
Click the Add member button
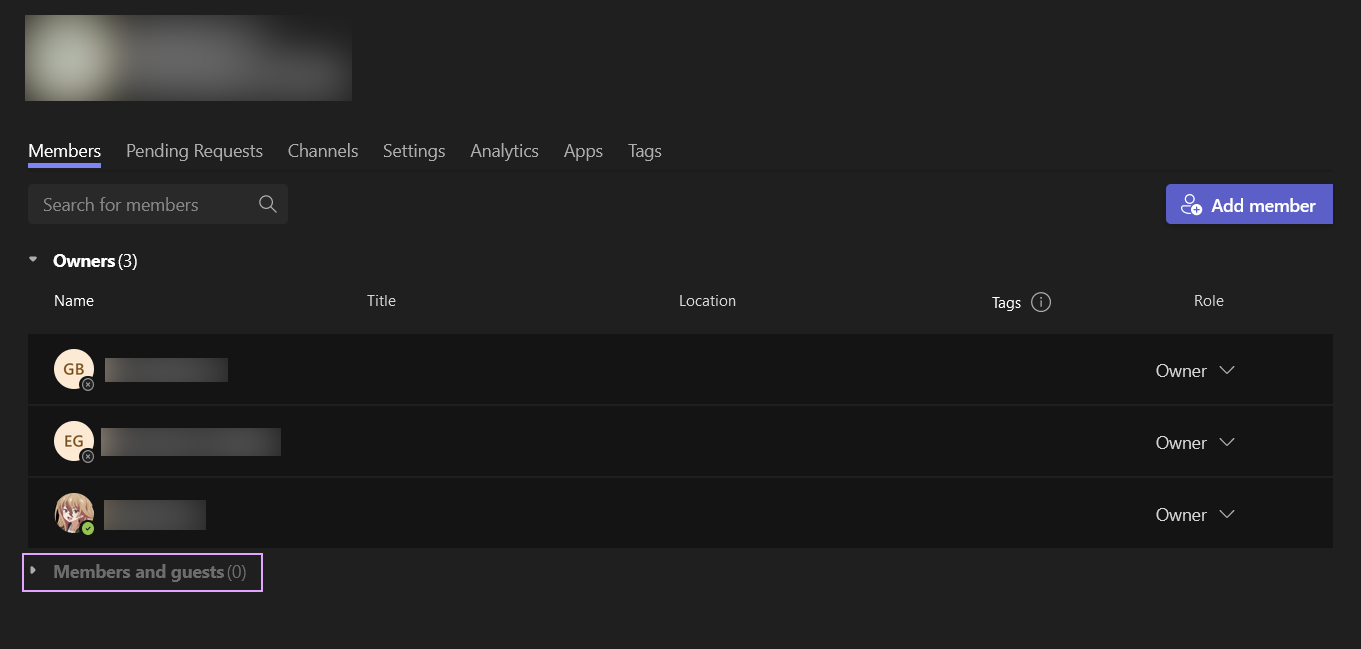[1249, 204]
